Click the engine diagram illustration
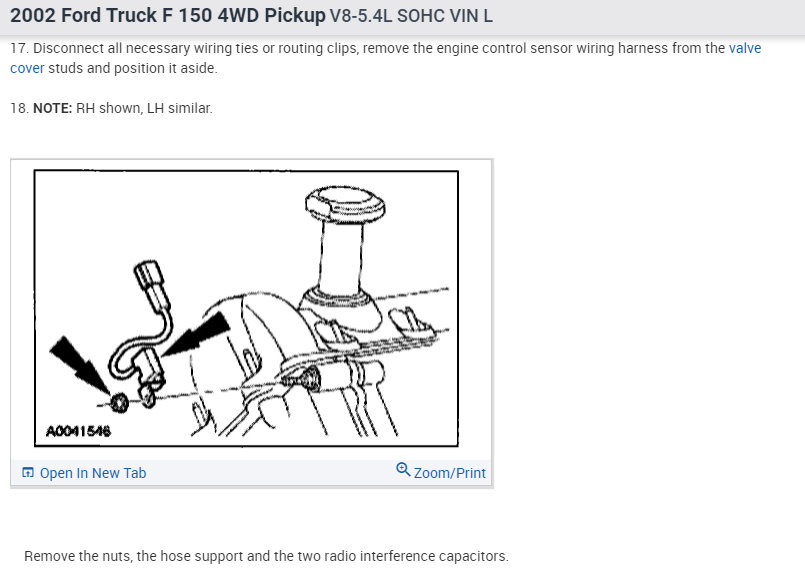 (x=246, y=309)
